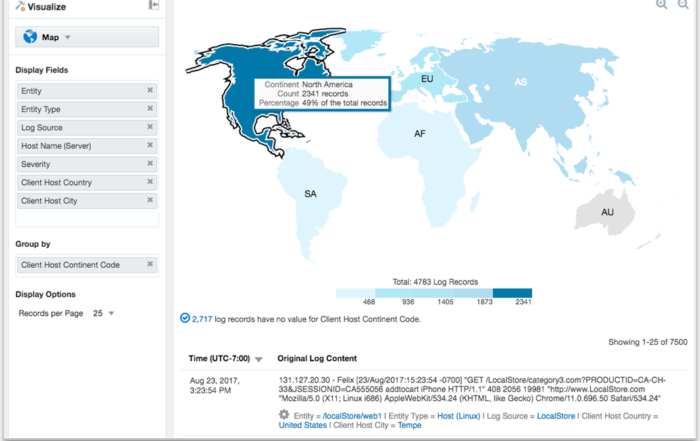Click the Aug 23, 2017 timestamp cell

coord(215,386)
